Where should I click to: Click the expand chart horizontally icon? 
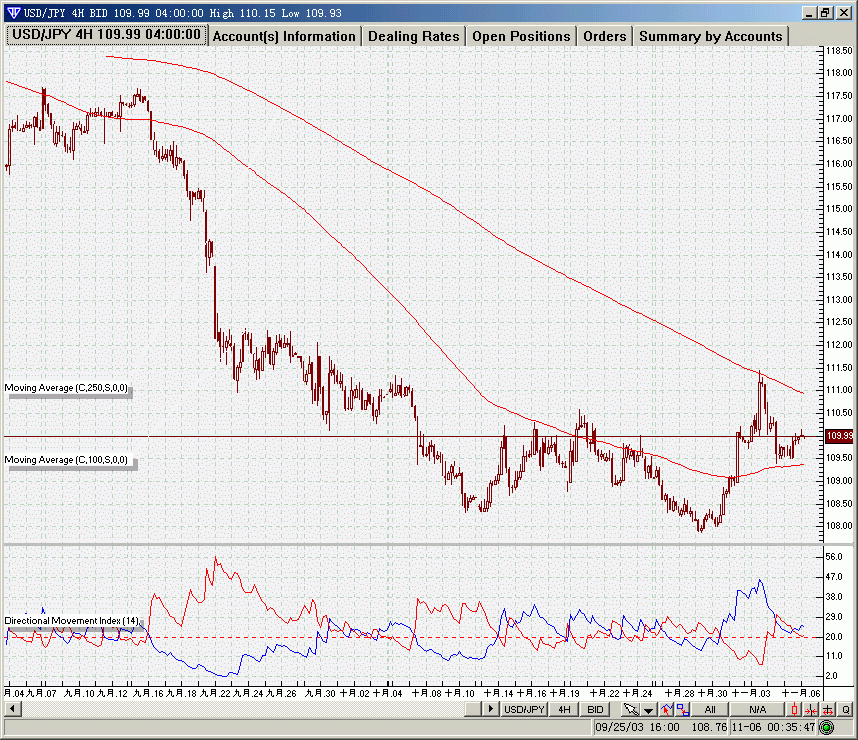(828, 710)
